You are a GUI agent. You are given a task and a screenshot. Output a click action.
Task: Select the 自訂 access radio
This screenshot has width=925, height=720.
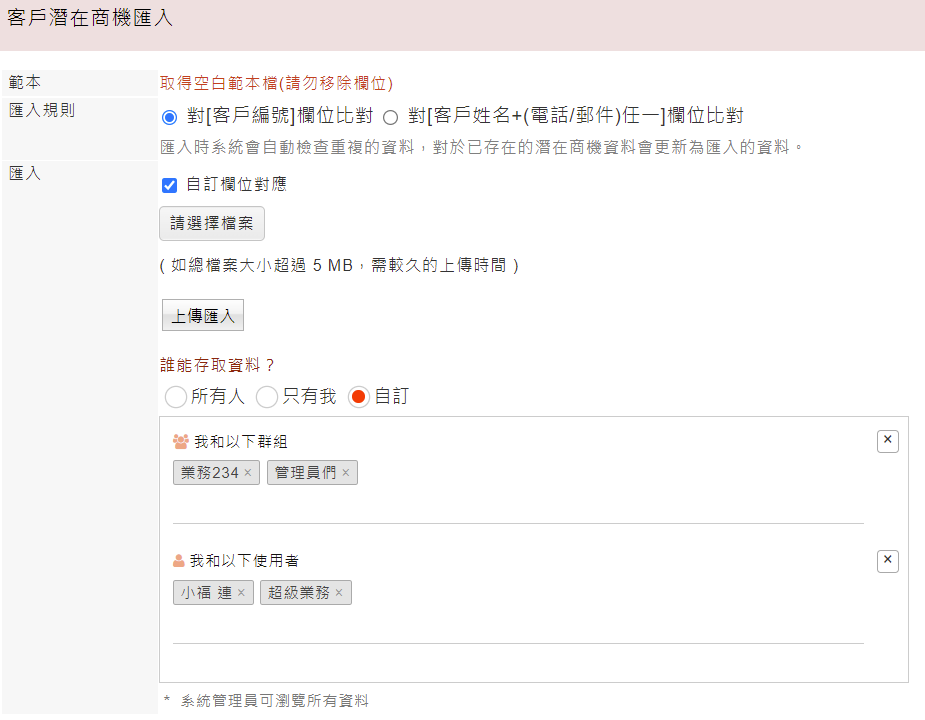[x=359, y=397]
